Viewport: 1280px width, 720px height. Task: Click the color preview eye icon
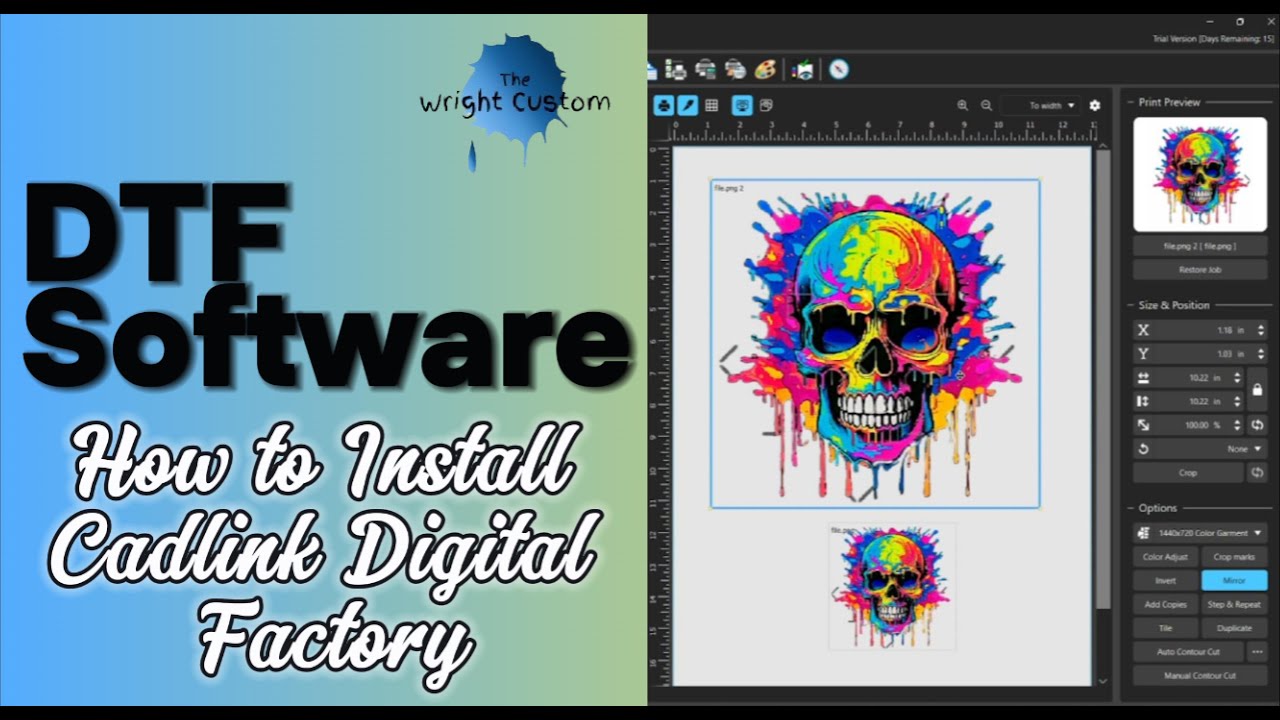[803, 69]
